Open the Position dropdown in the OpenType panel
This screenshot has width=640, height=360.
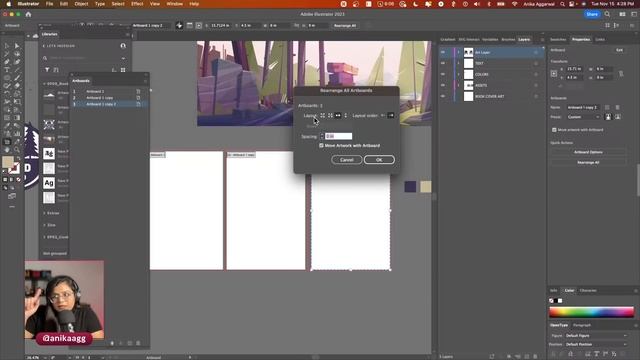coord(596,344)
